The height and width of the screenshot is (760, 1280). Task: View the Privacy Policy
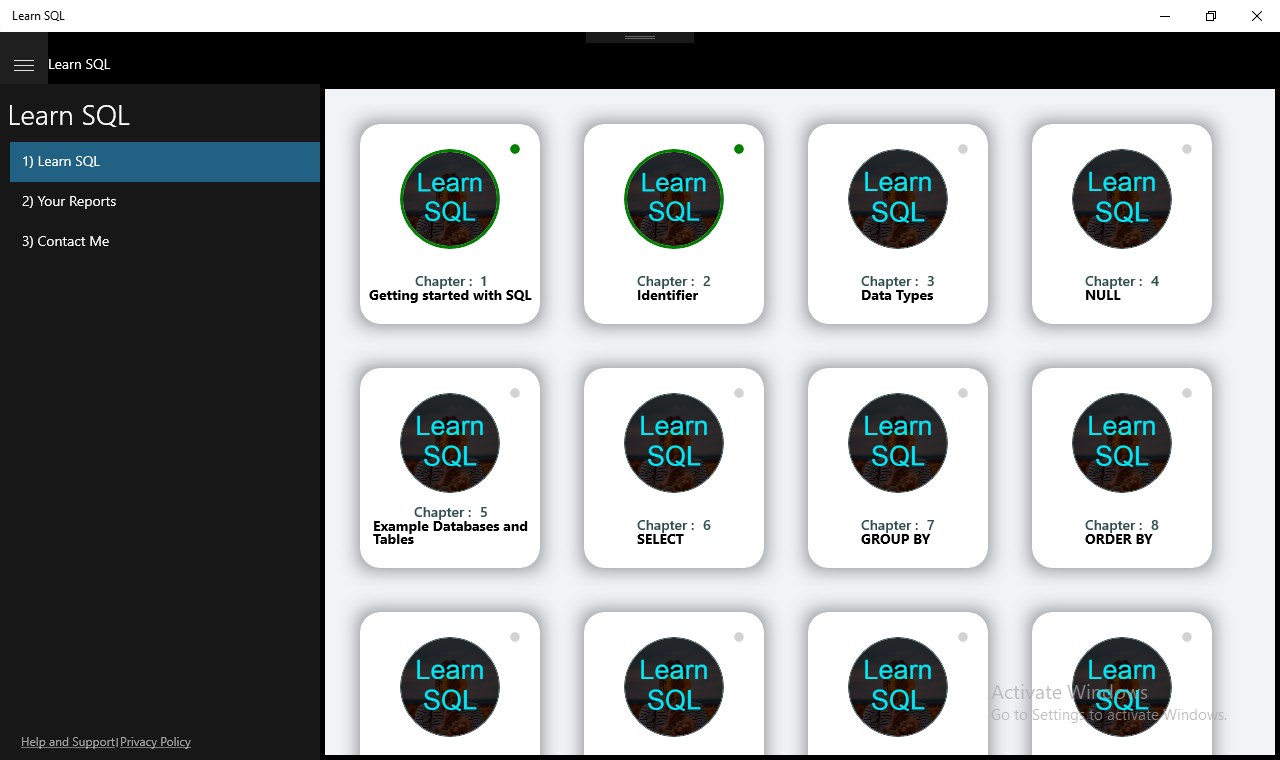(155, 741)
